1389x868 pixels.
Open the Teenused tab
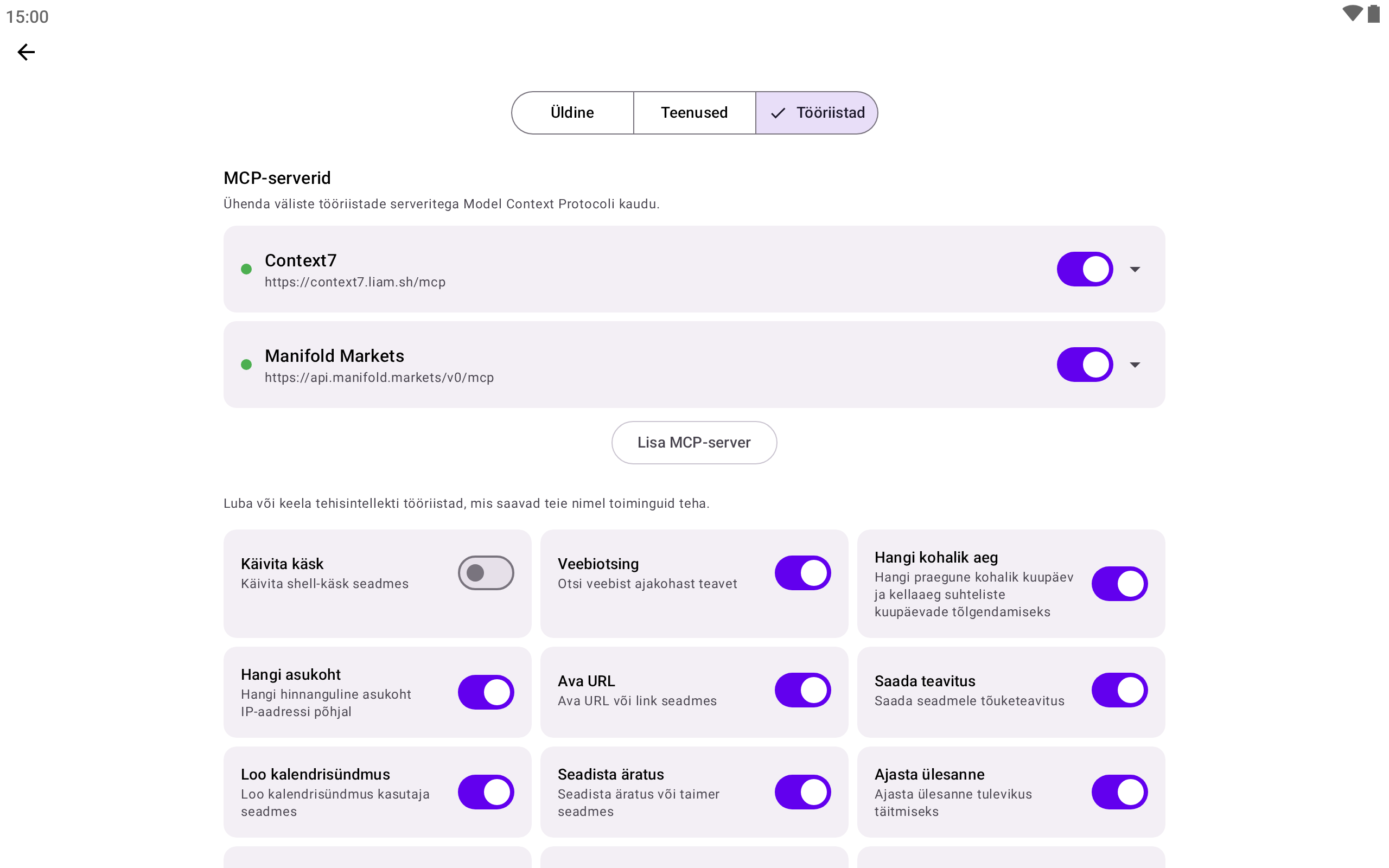[x=694, y=113]
